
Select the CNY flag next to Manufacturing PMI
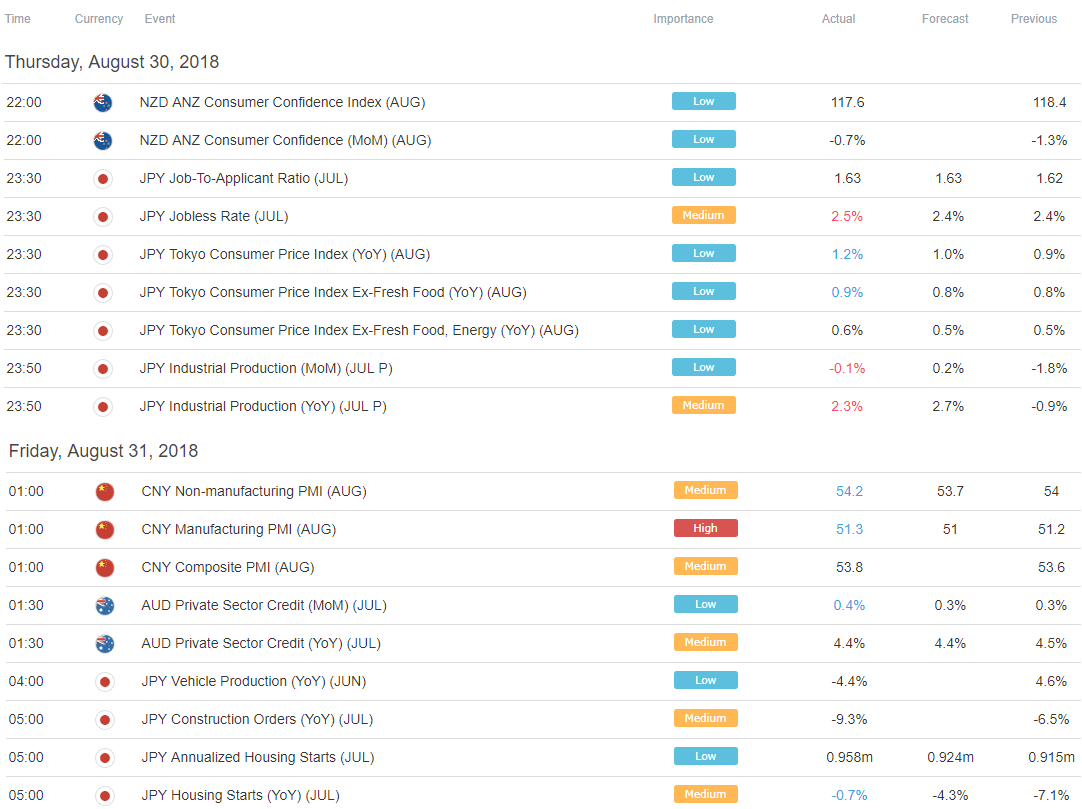click(105, 529)
